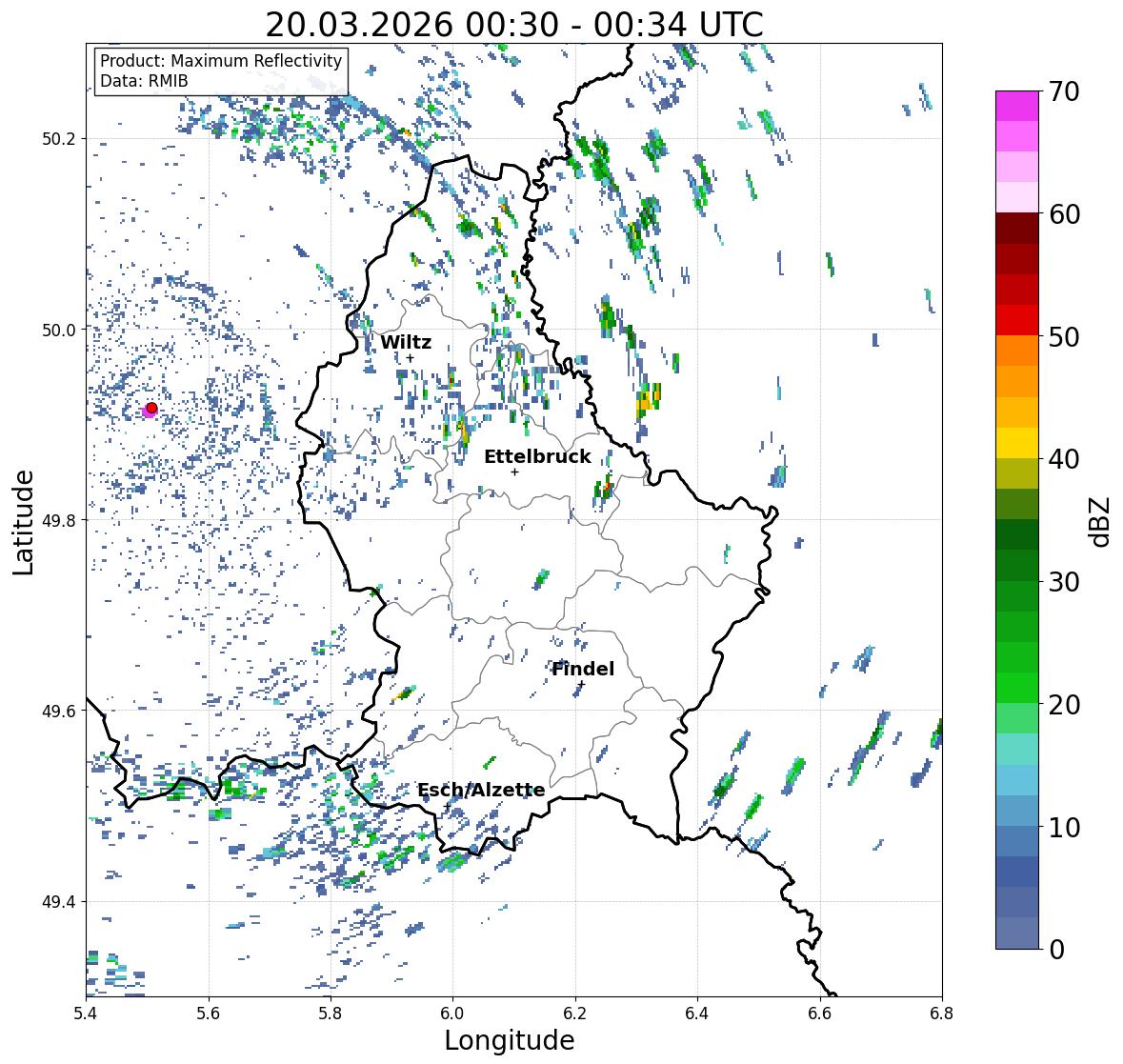Click the bright green 20 dBZ colorbar segment
1123x1064 pixels.
point(1017,688)
